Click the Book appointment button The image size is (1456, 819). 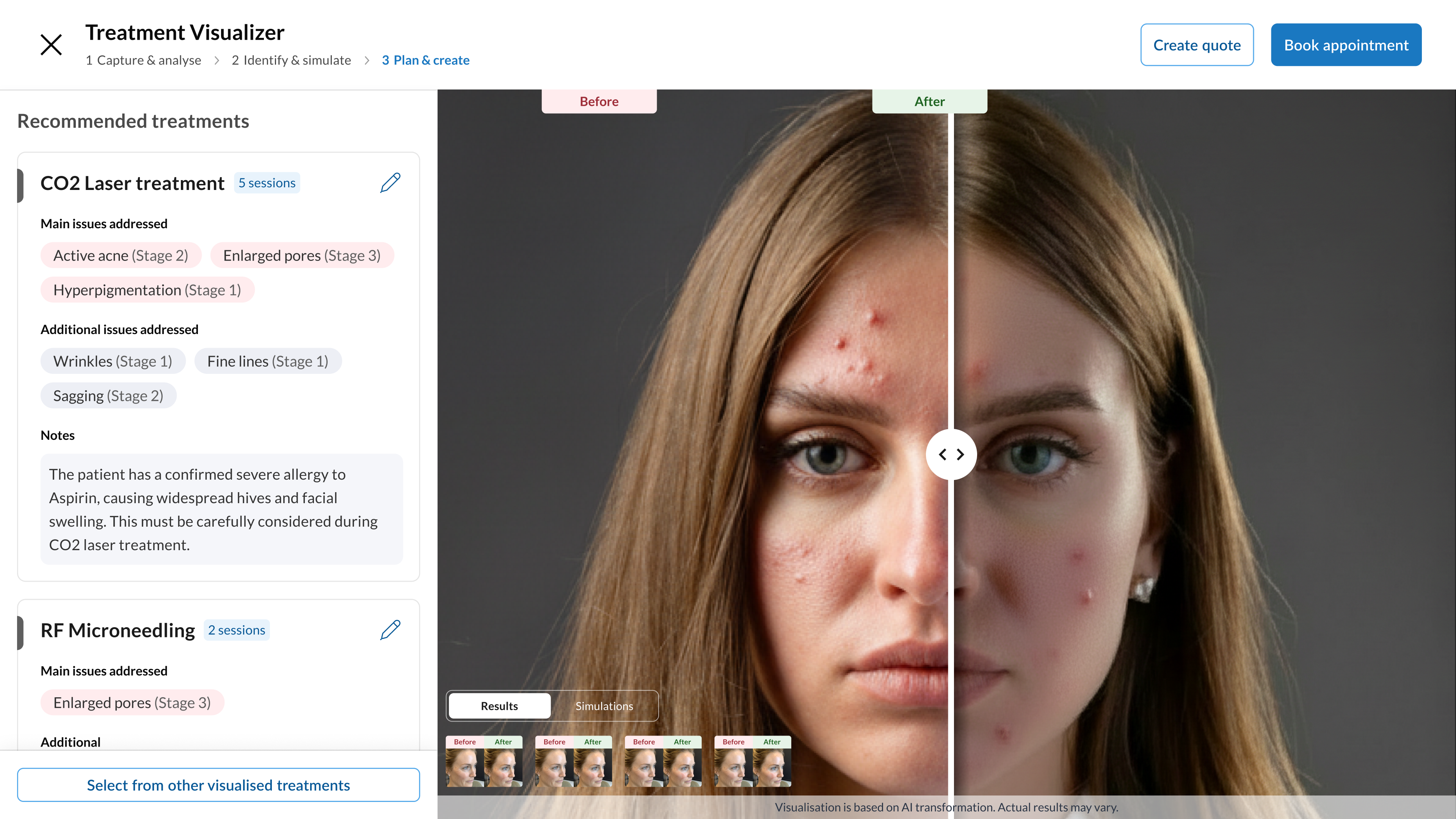coord(1346,45)
